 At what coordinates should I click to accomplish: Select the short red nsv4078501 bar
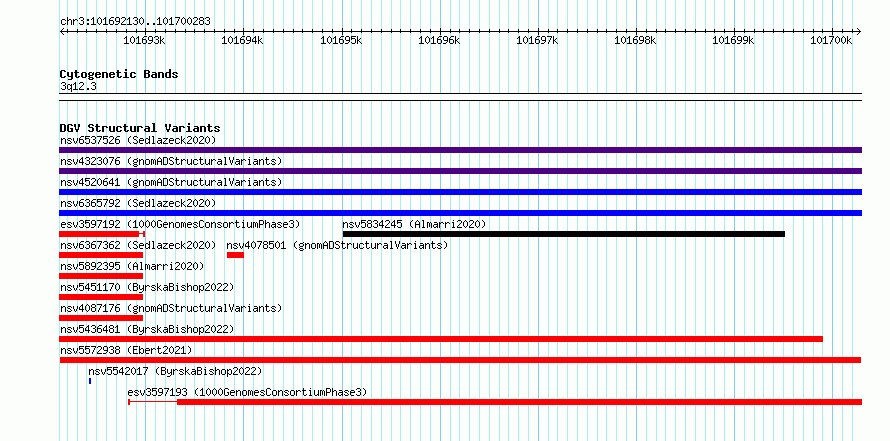point(235,255)
